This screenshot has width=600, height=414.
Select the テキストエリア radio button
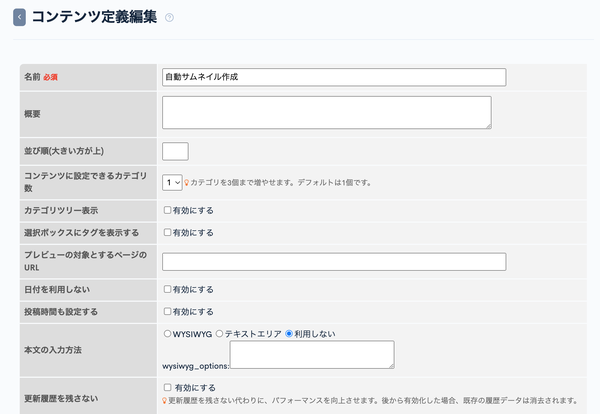pyautogui.click(x=219, y=334)
